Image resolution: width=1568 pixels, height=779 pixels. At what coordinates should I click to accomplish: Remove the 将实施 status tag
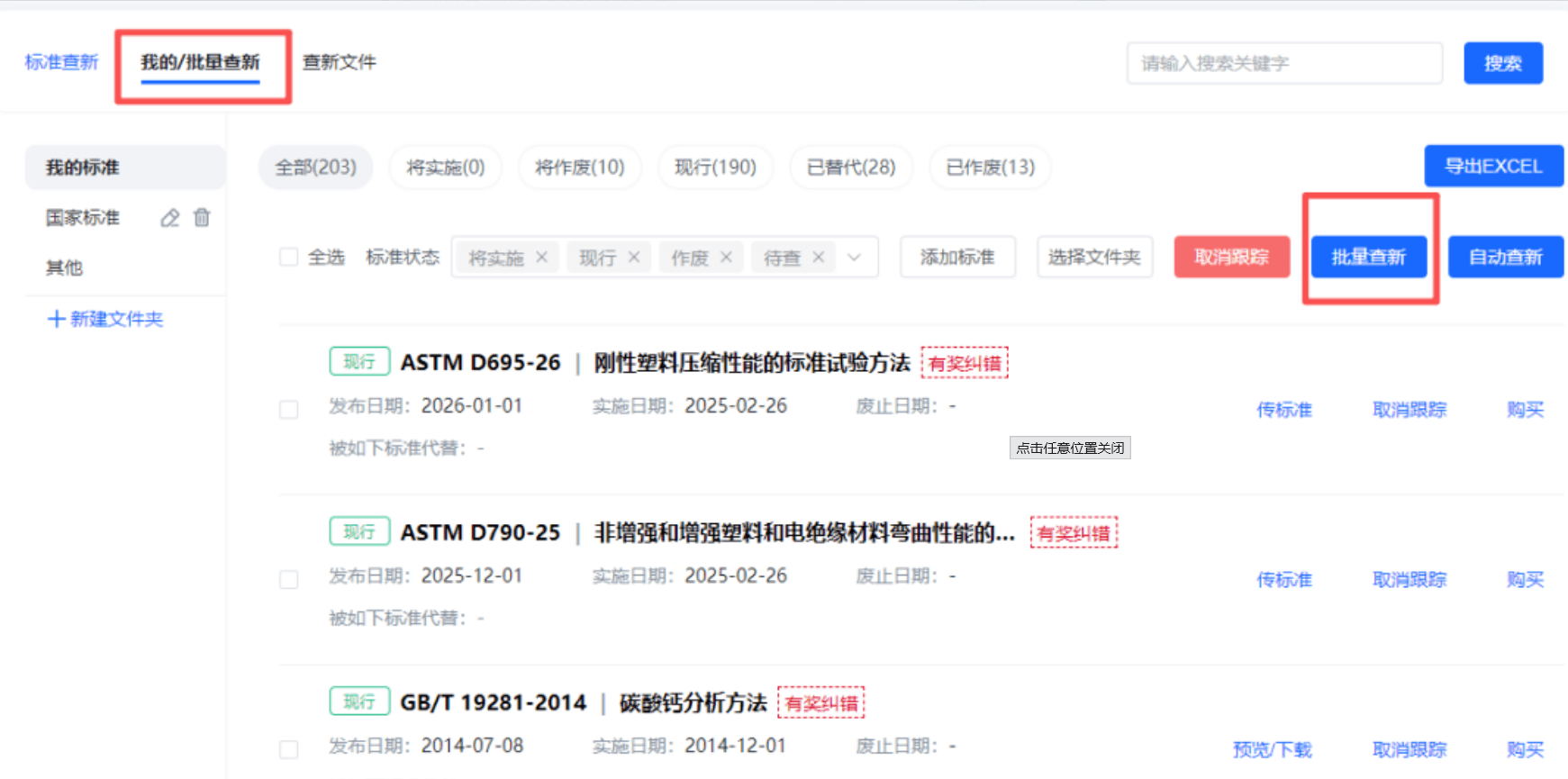click(541, 258)
